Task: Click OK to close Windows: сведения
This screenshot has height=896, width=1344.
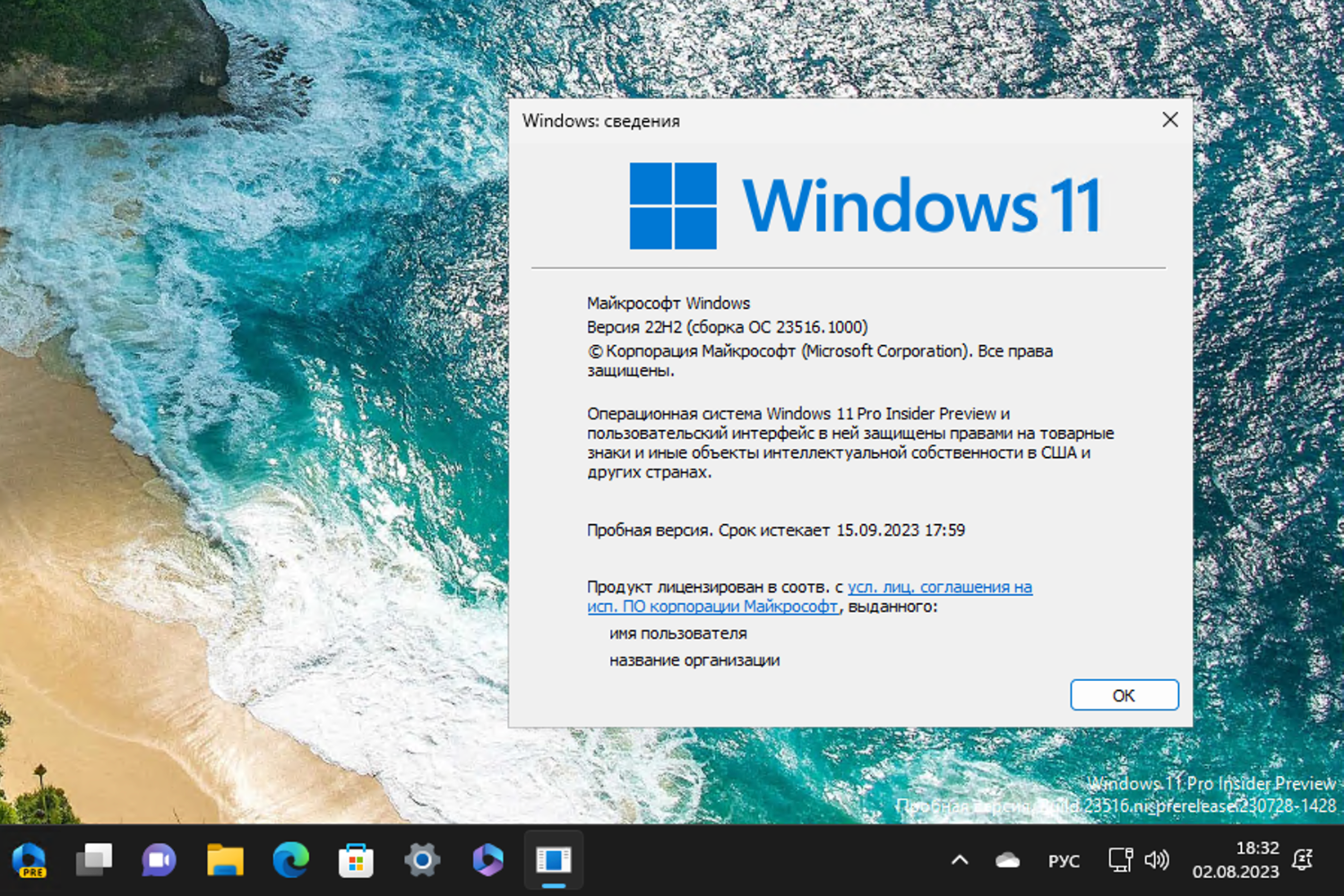Action: click(1124, 694)
